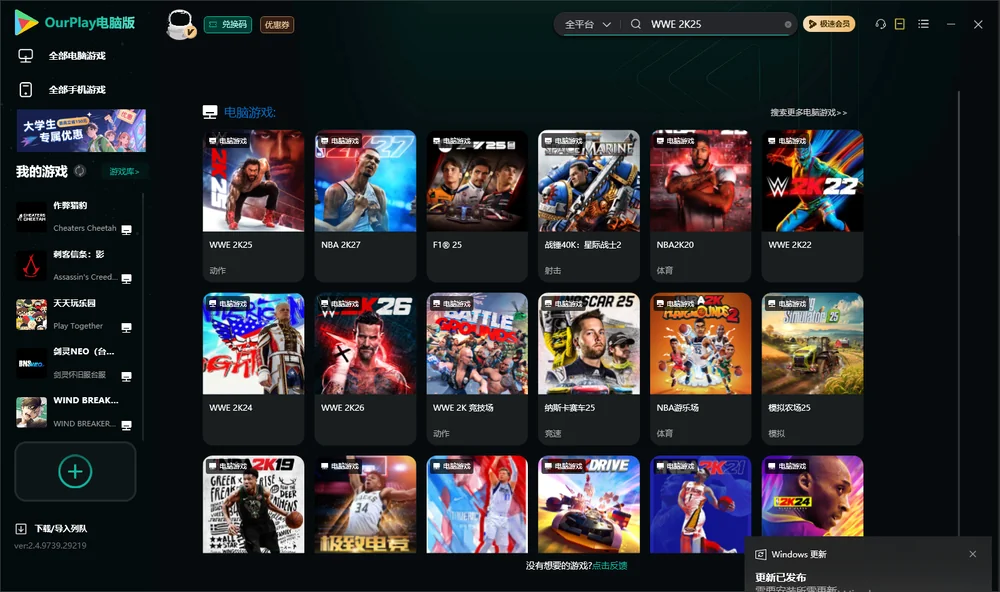The image size is (1000, 592).
Task: Click the 点击反馈 feedback link
Action: pos(610,565)
